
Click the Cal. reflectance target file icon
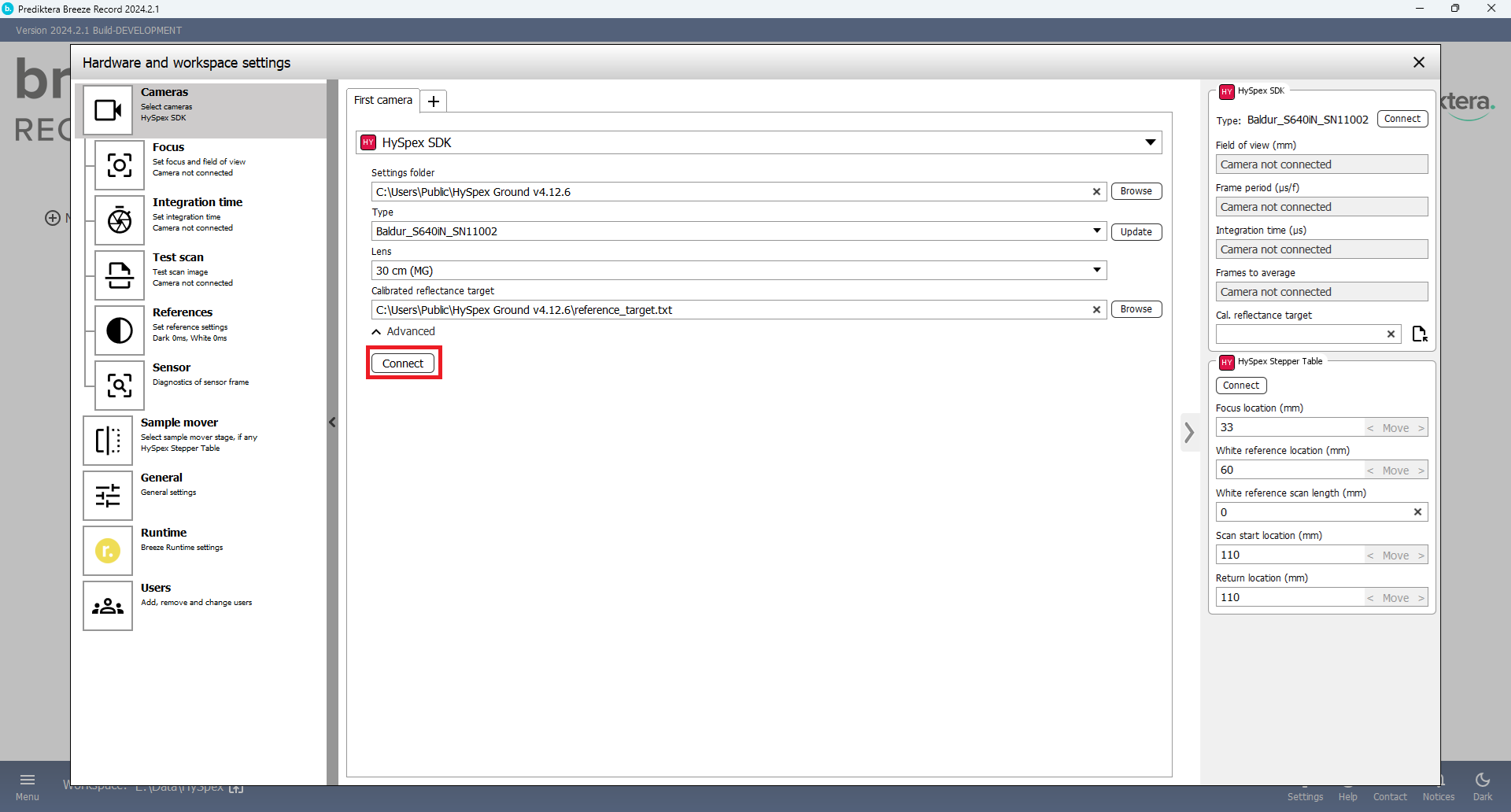pos(1419,334)
